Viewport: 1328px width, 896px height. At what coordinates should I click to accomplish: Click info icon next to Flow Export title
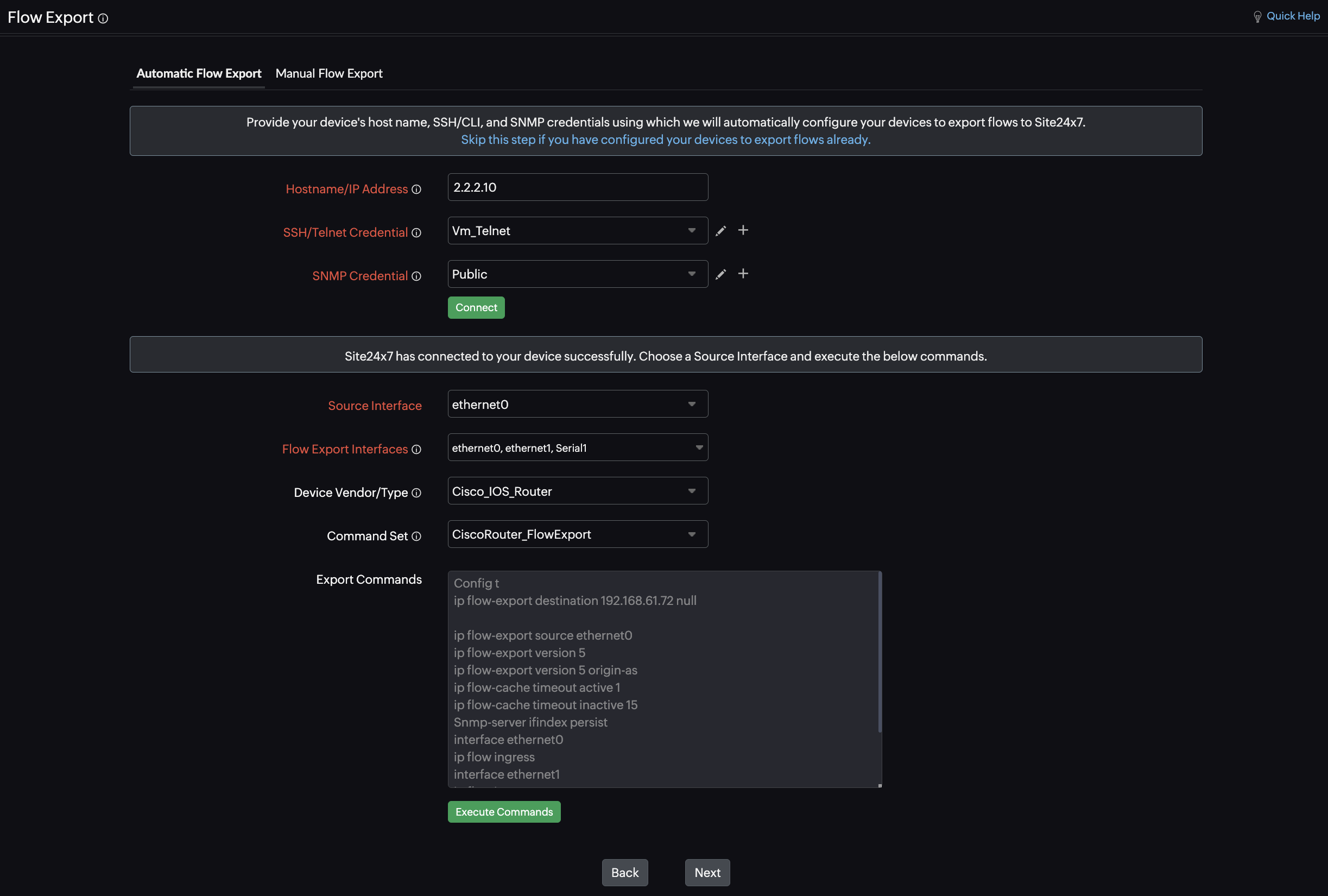[x=103, y=18]
